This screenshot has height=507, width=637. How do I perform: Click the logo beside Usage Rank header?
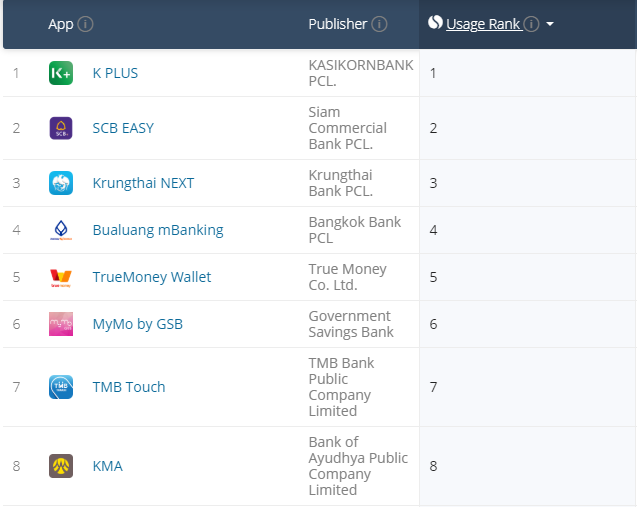point(435,22)
